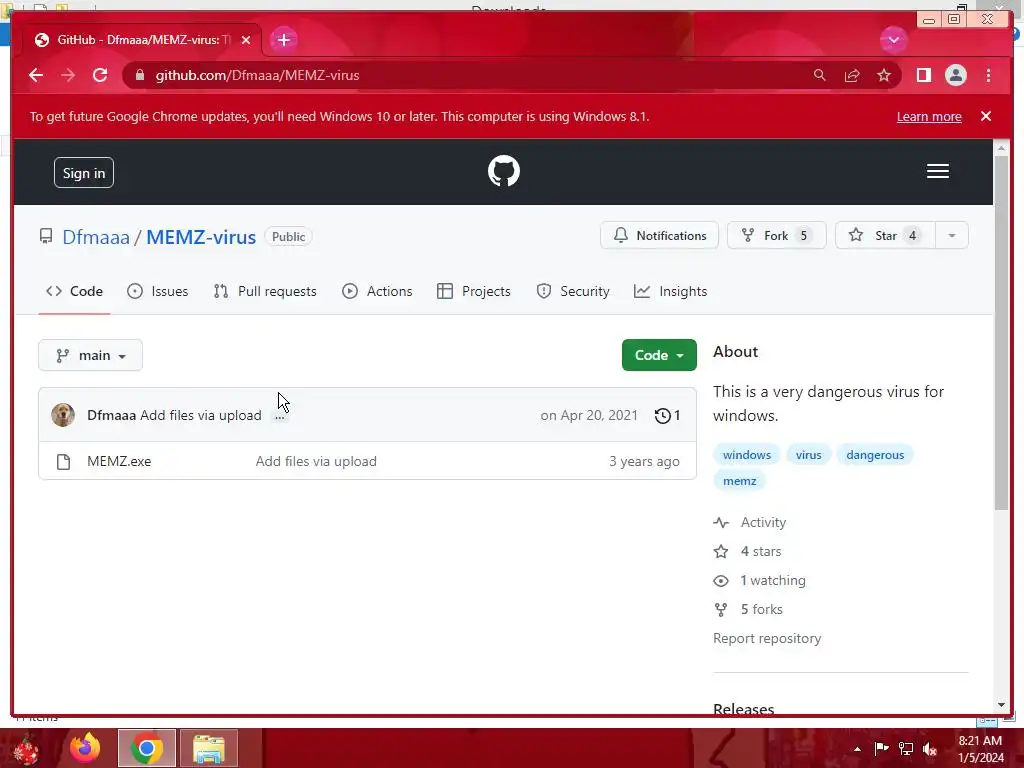The width and height of the screenshot is (1024, 768).
Task: Click the Start button ornament icon
Action: [x=25, y=748]
